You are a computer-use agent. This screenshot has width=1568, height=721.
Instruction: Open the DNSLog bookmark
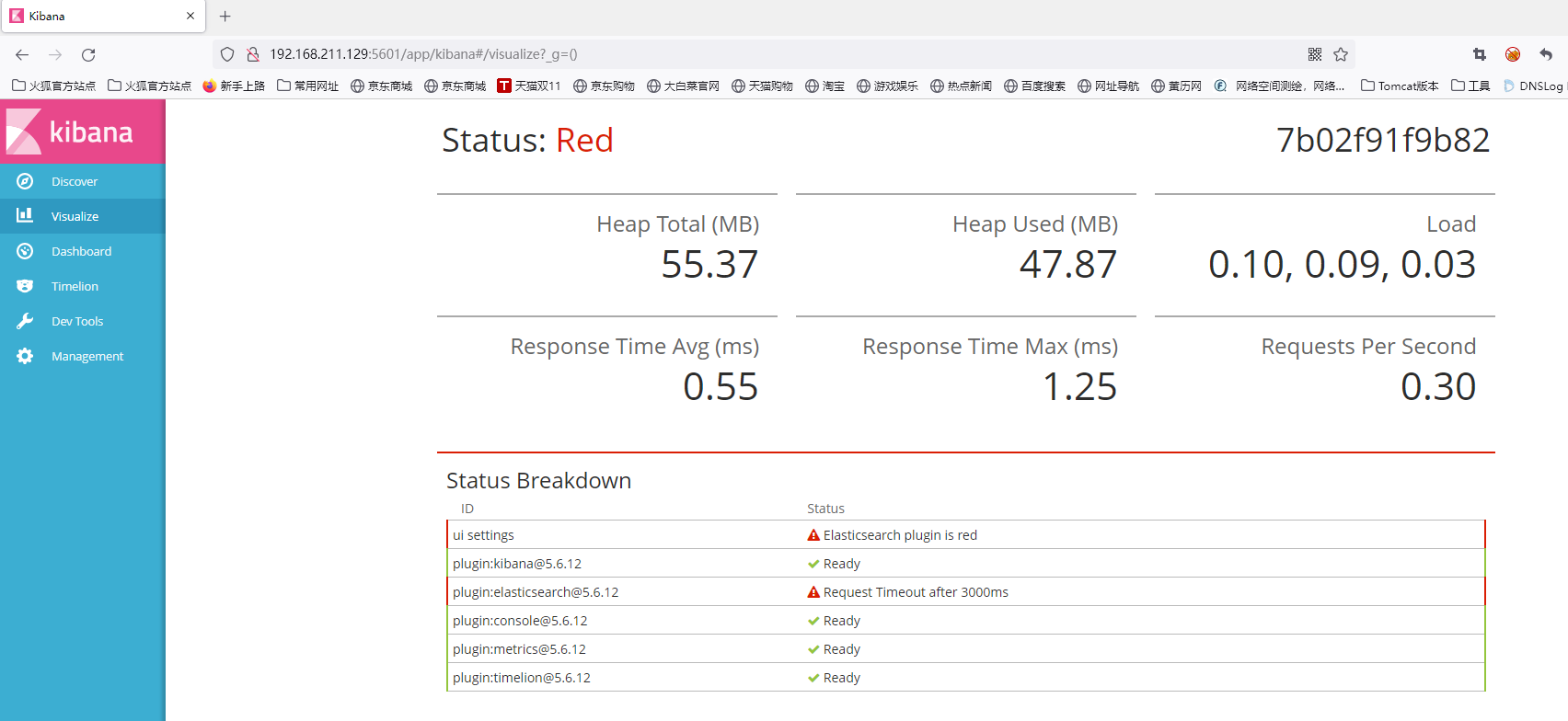[x=1533, y=86]
